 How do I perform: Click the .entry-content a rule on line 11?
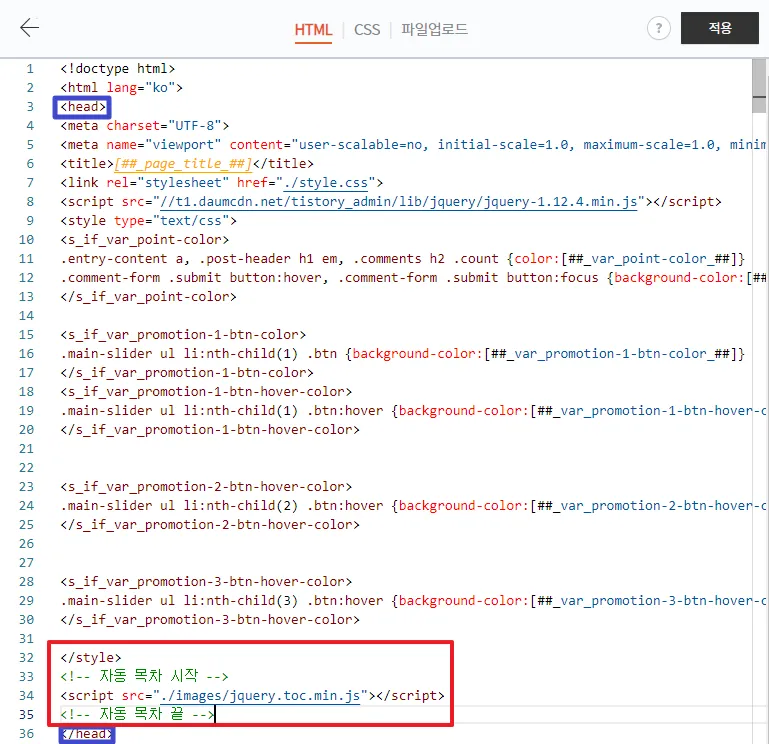click(x=403, y=259)
